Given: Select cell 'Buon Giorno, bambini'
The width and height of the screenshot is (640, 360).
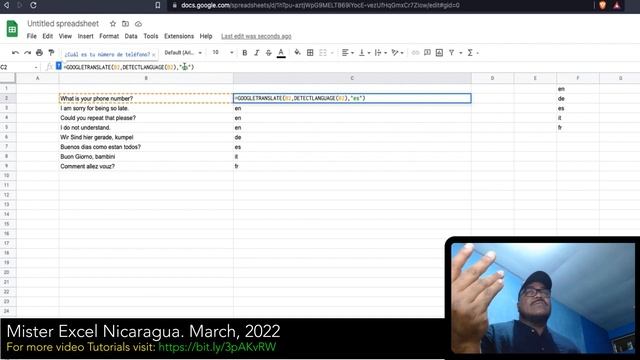Looking at the screenshot, I should [146, 157].
